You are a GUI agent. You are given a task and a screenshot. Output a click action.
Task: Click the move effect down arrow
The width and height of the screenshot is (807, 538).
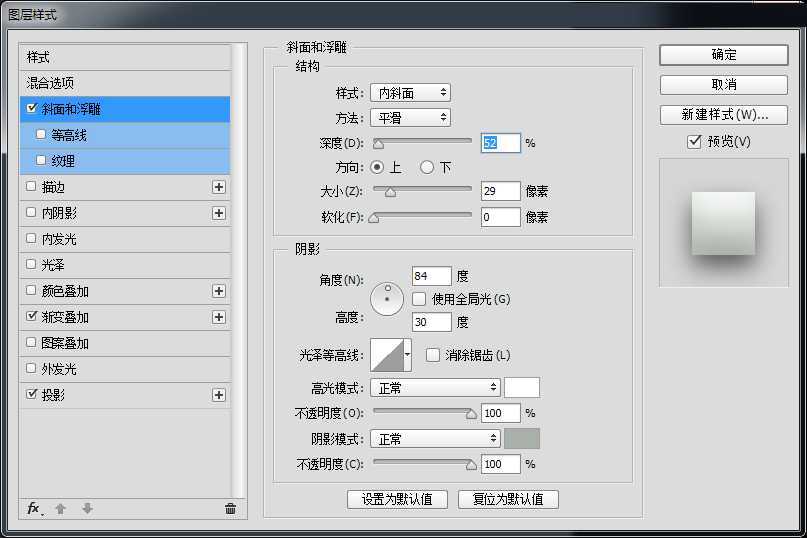tap(87, 508)
